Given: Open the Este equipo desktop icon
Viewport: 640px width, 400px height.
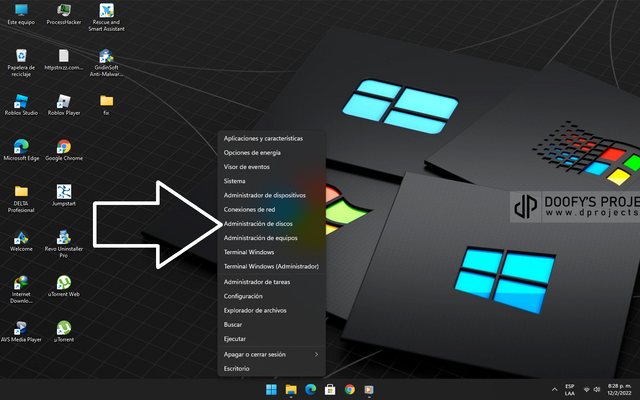Looking at the screenshot, I should coord(21,14).
